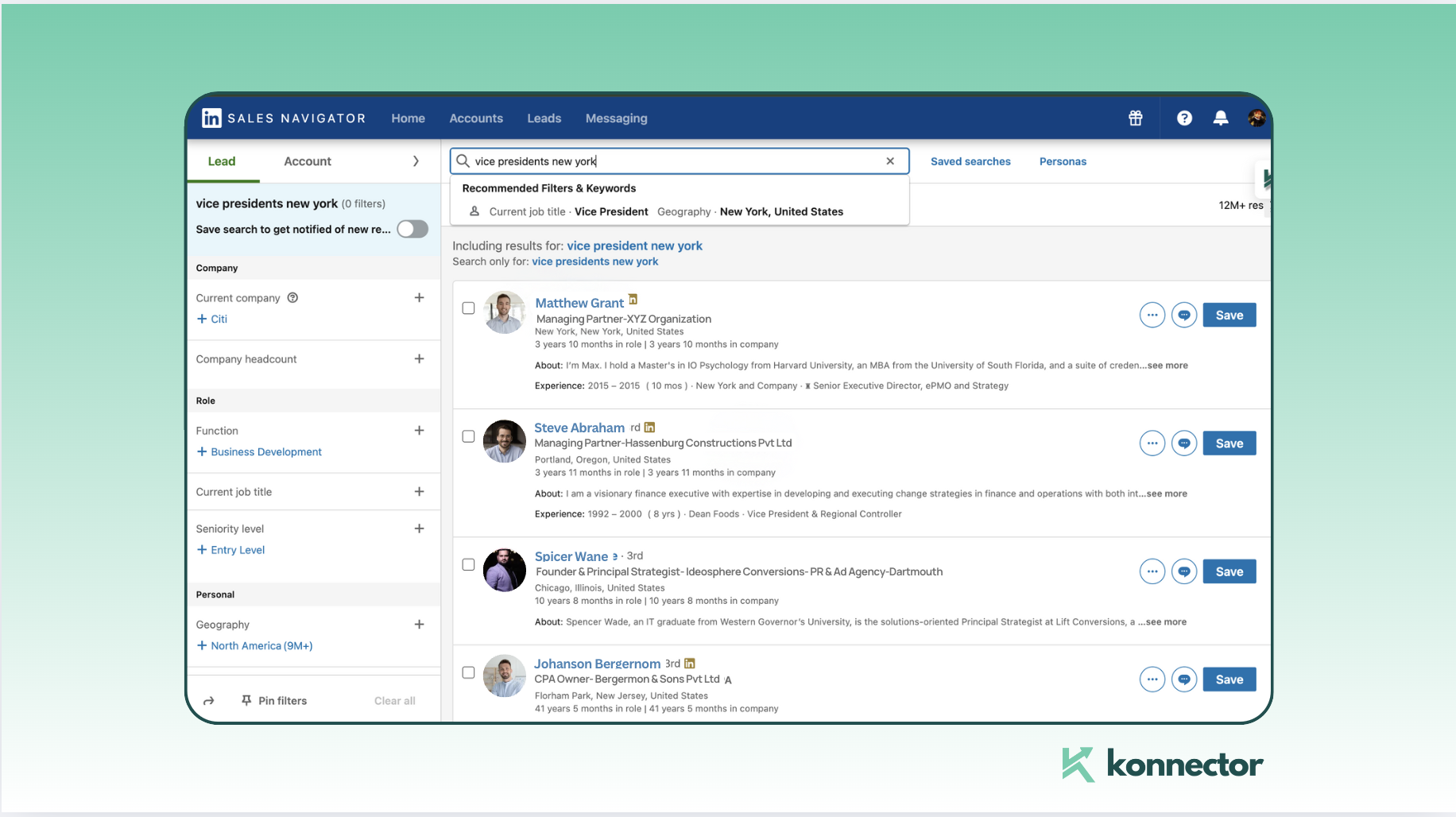Check the box for Johanson Bergernom

469,672
